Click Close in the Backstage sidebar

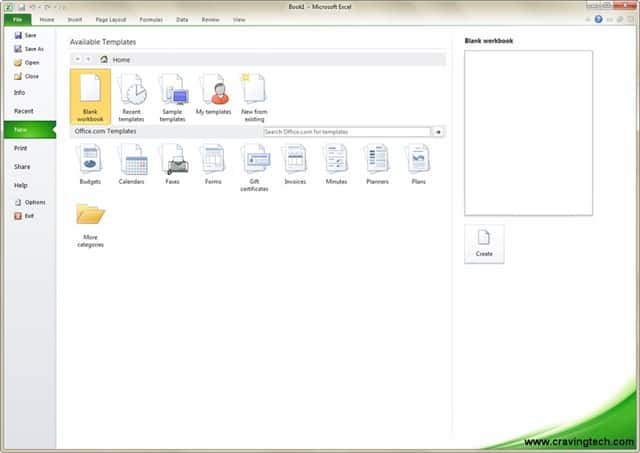26,76
